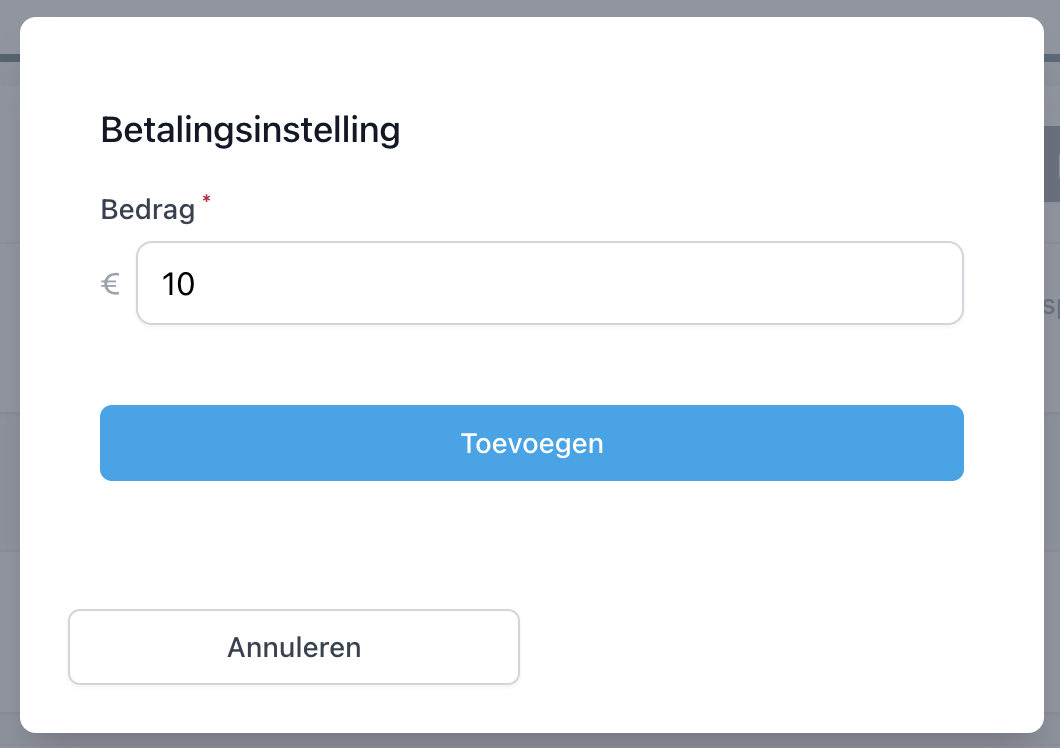Place cursor at right end of Bedrag input

point(940,283)
